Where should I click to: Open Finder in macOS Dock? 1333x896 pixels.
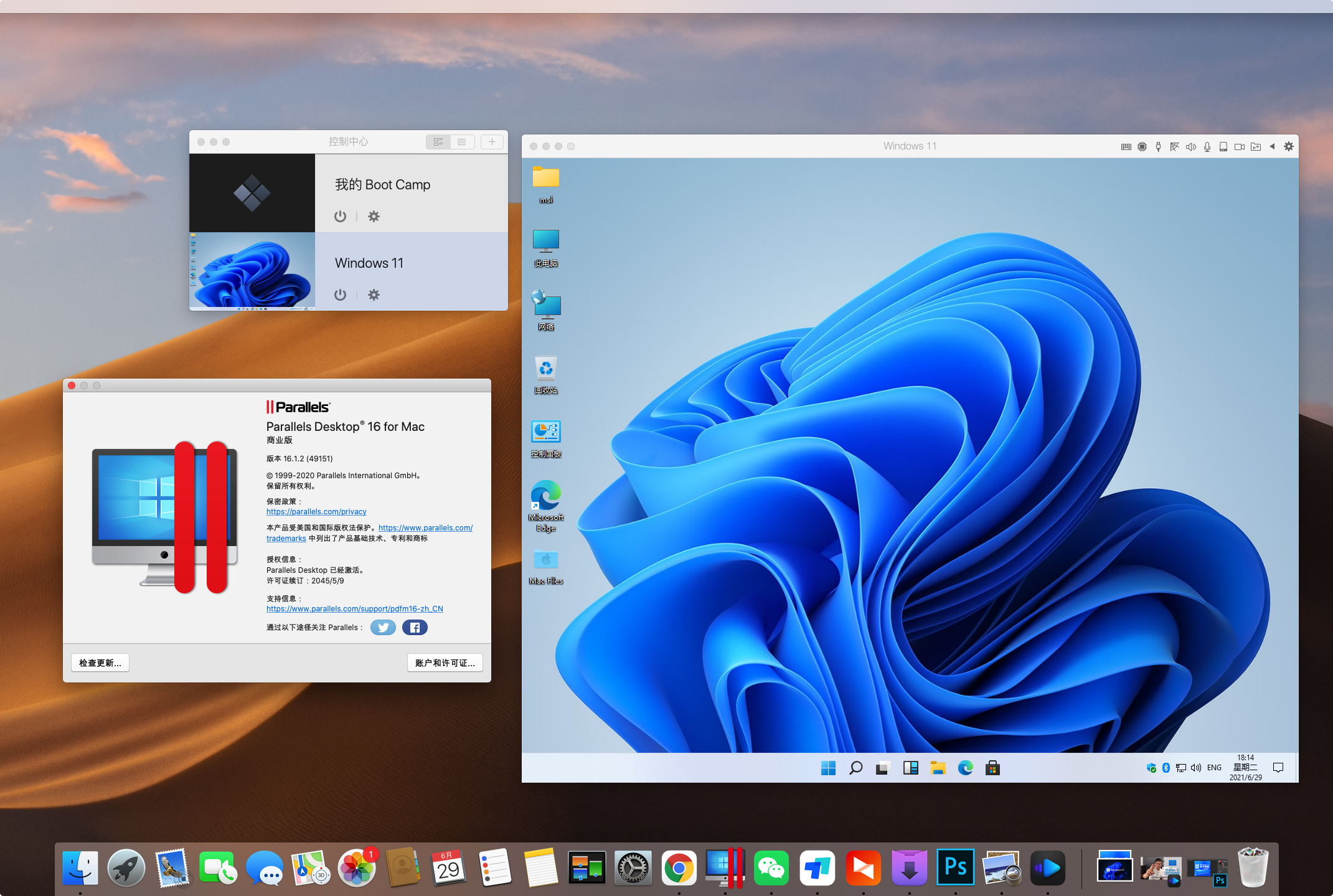[80, 868]
